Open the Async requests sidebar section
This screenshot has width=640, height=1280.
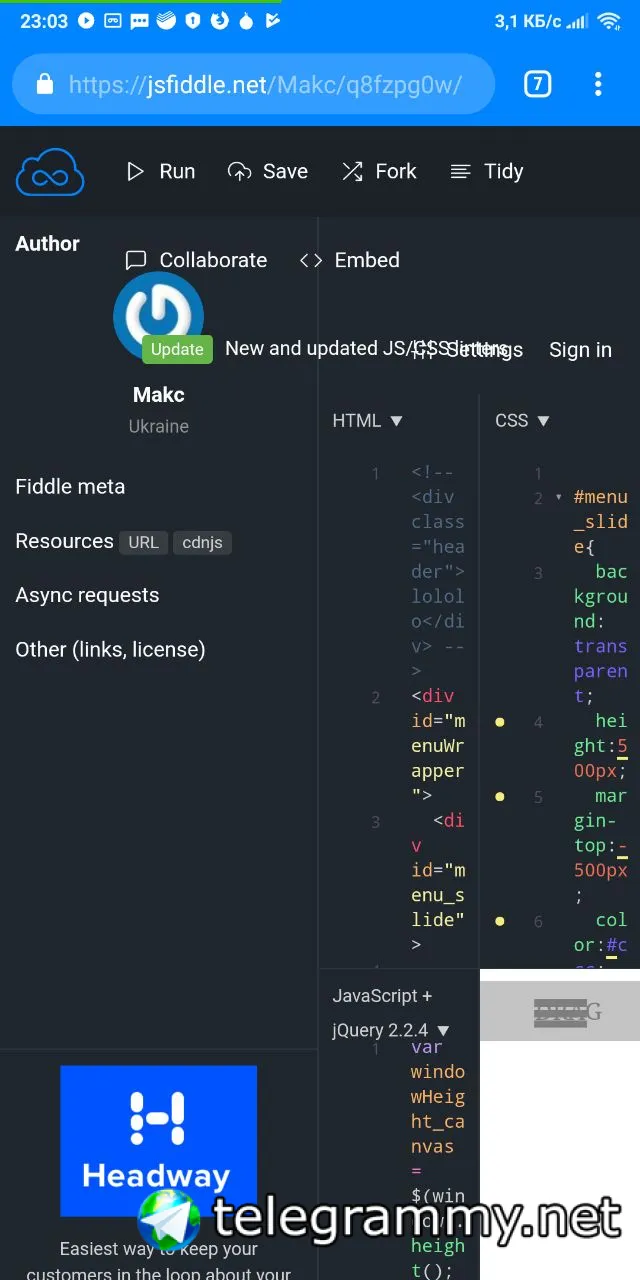[87, 595]
